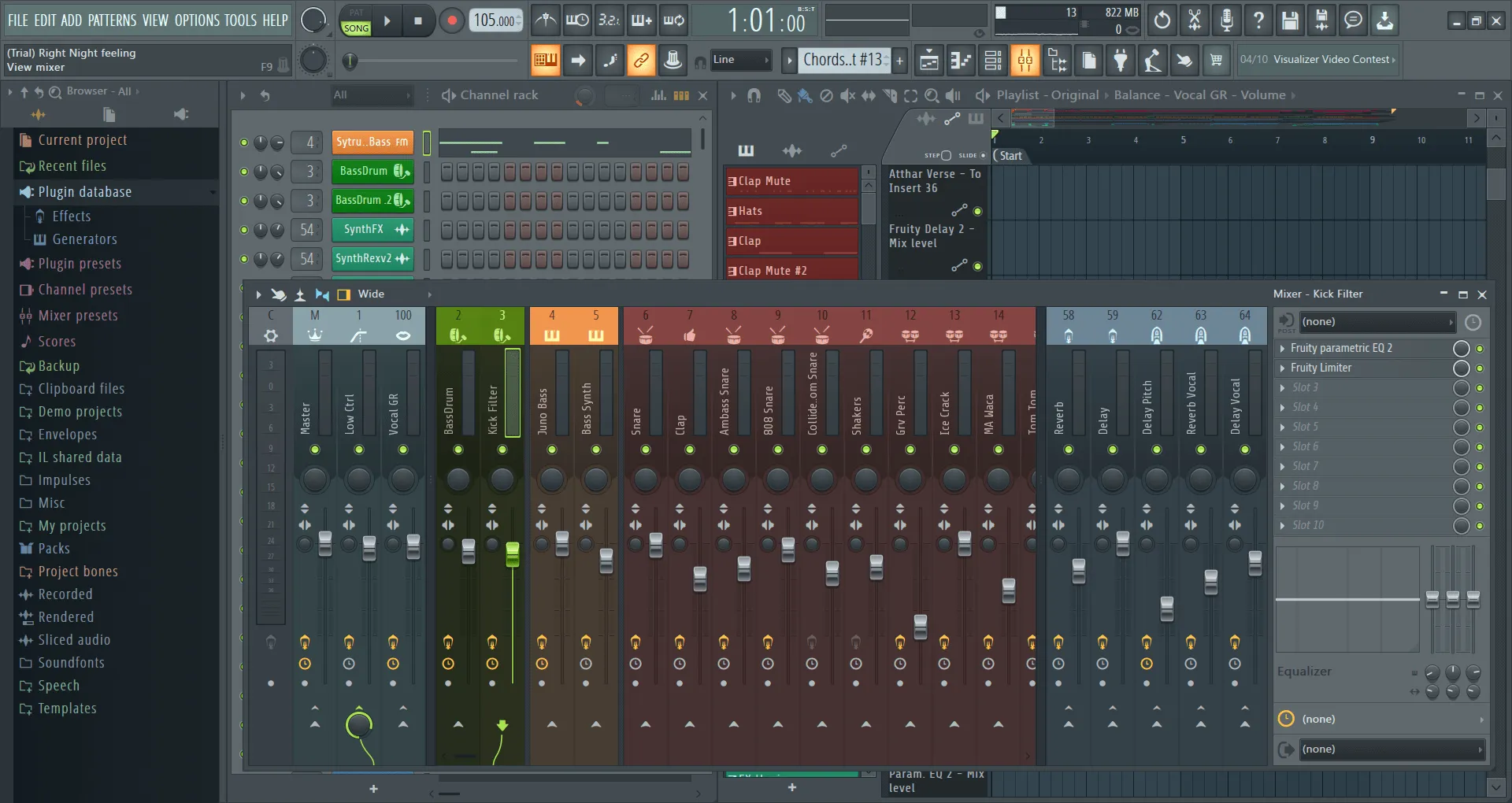The image size is (1512, 803).
Task: Open the Piano roll from the toolbar
Action: pos(962,60)
